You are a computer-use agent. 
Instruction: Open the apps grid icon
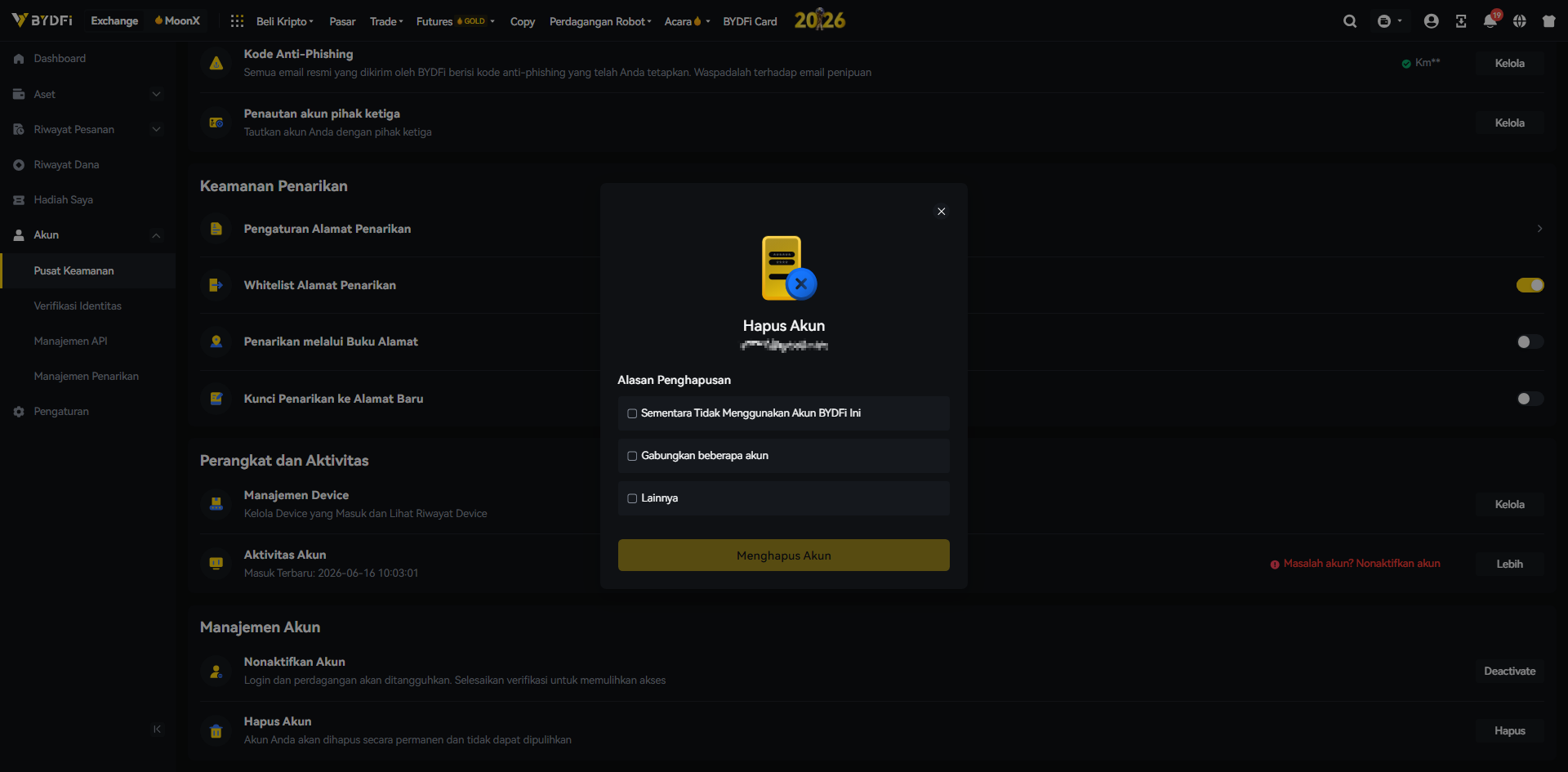tap(237, 21)
